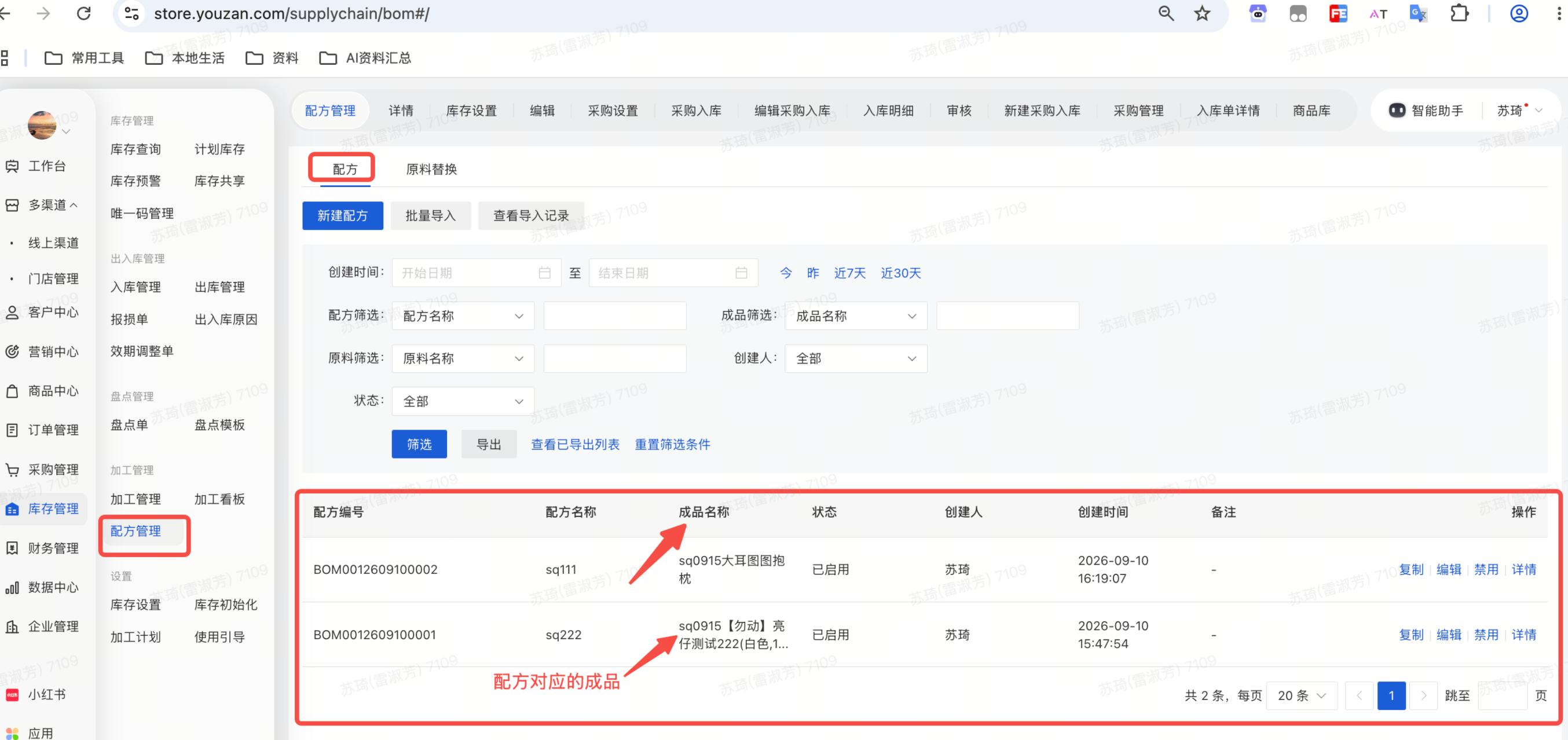This screenshot has height=740, width=1568.
Task: Click the site info icon in address bar
Action: coord(131,13)
